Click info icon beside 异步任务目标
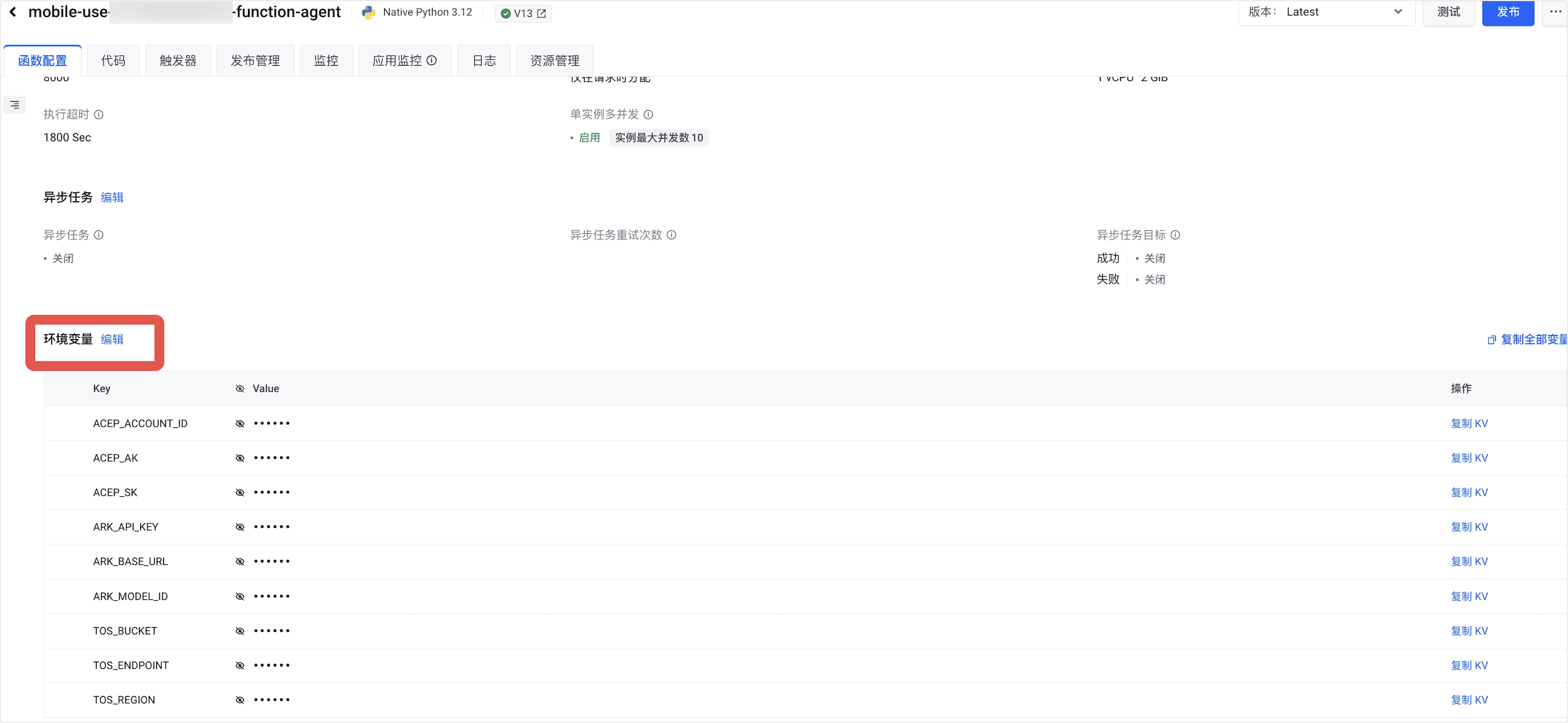 pos(1175,235)
